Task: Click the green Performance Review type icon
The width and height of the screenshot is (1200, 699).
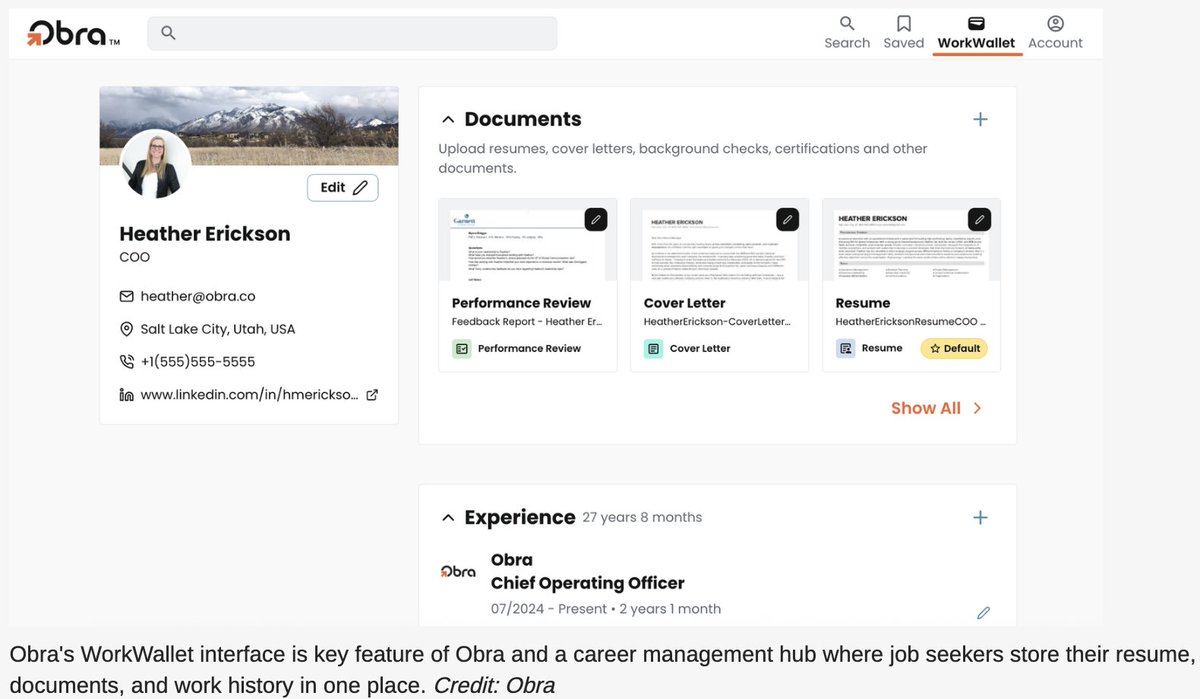Action: click(x=462, y=349)
